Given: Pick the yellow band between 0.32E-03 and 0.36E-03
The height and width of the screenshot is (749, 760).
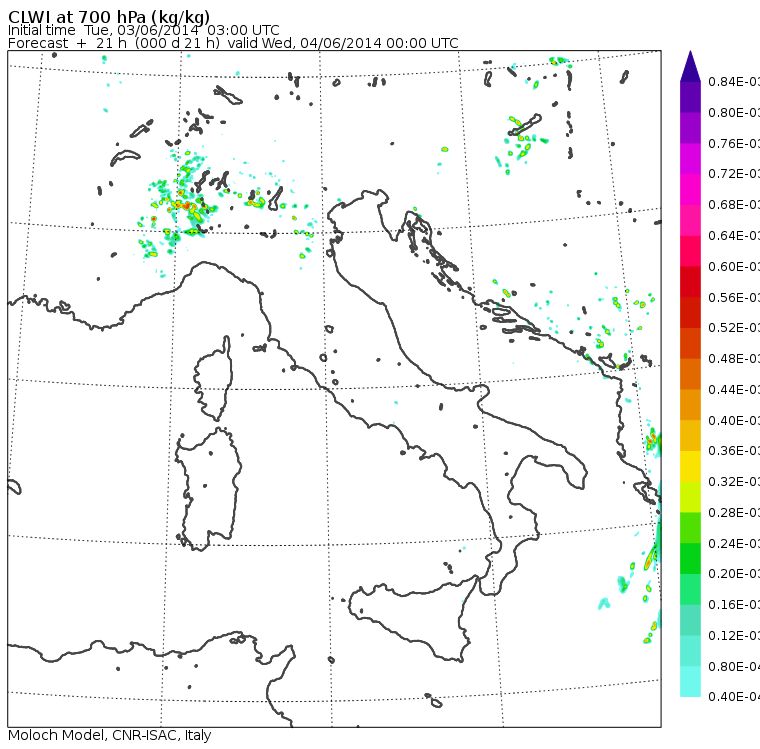Looking at the screenshot, I should pos(690,466).
